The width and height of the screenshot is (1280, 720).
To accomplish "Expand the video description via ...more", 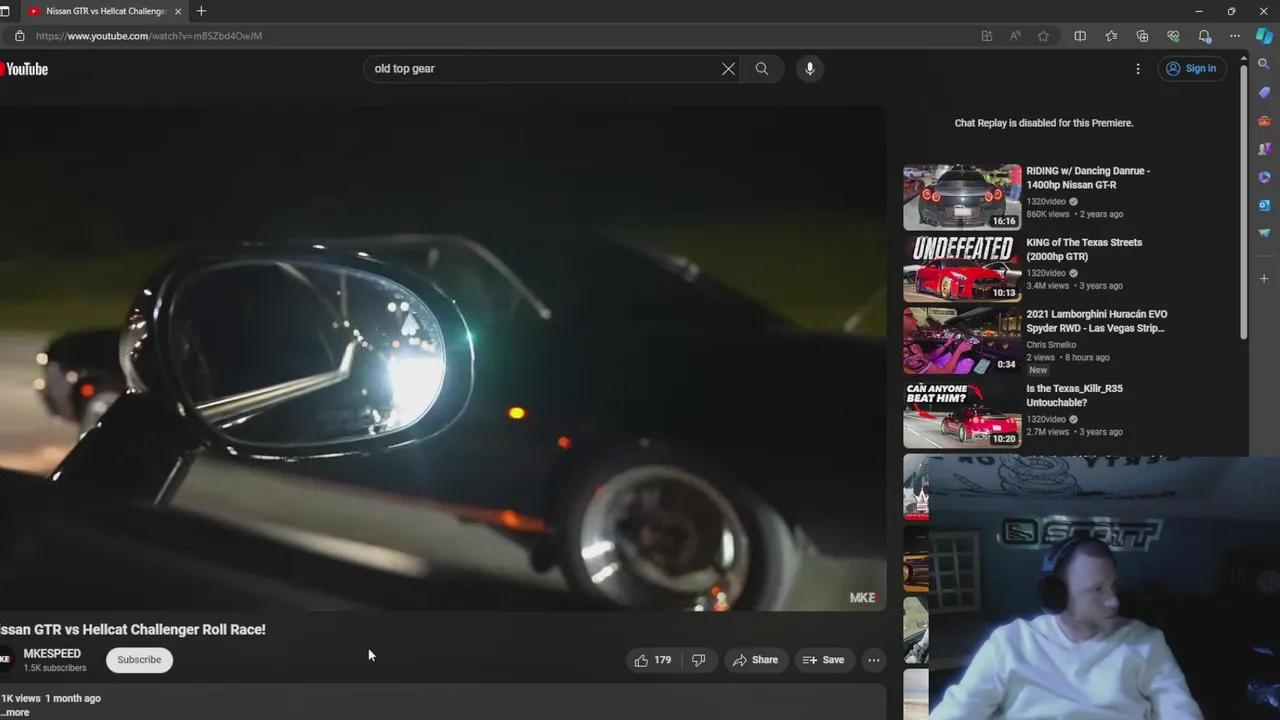I will click(15, 712).
